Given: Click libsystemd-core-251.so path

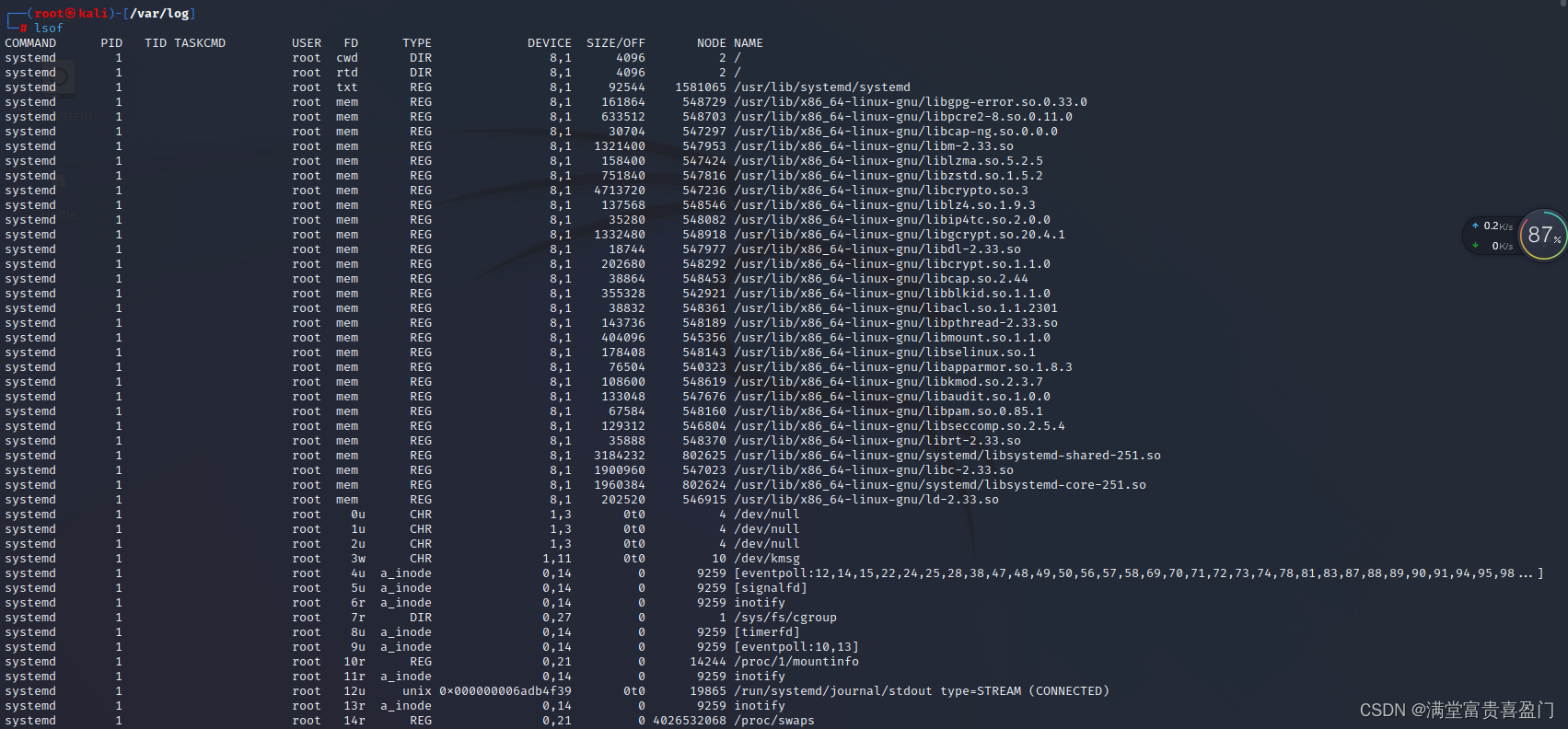Looking at the screenshot, I should [940, 485].
